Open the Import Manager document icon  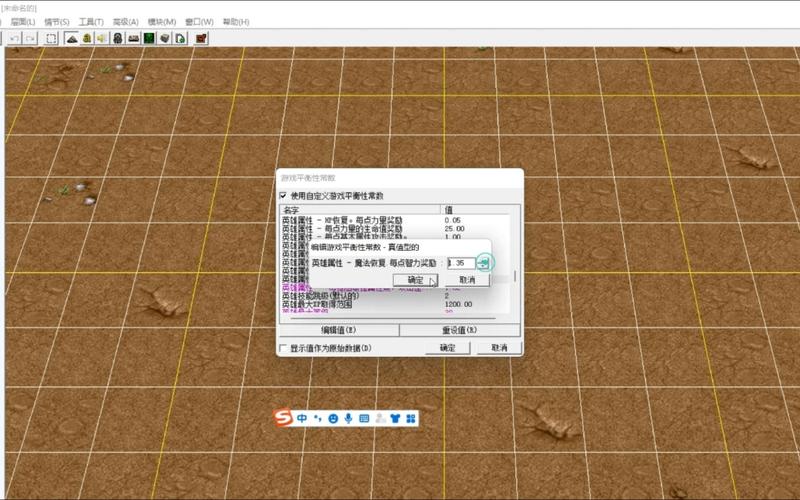click(x=181, y=39)
